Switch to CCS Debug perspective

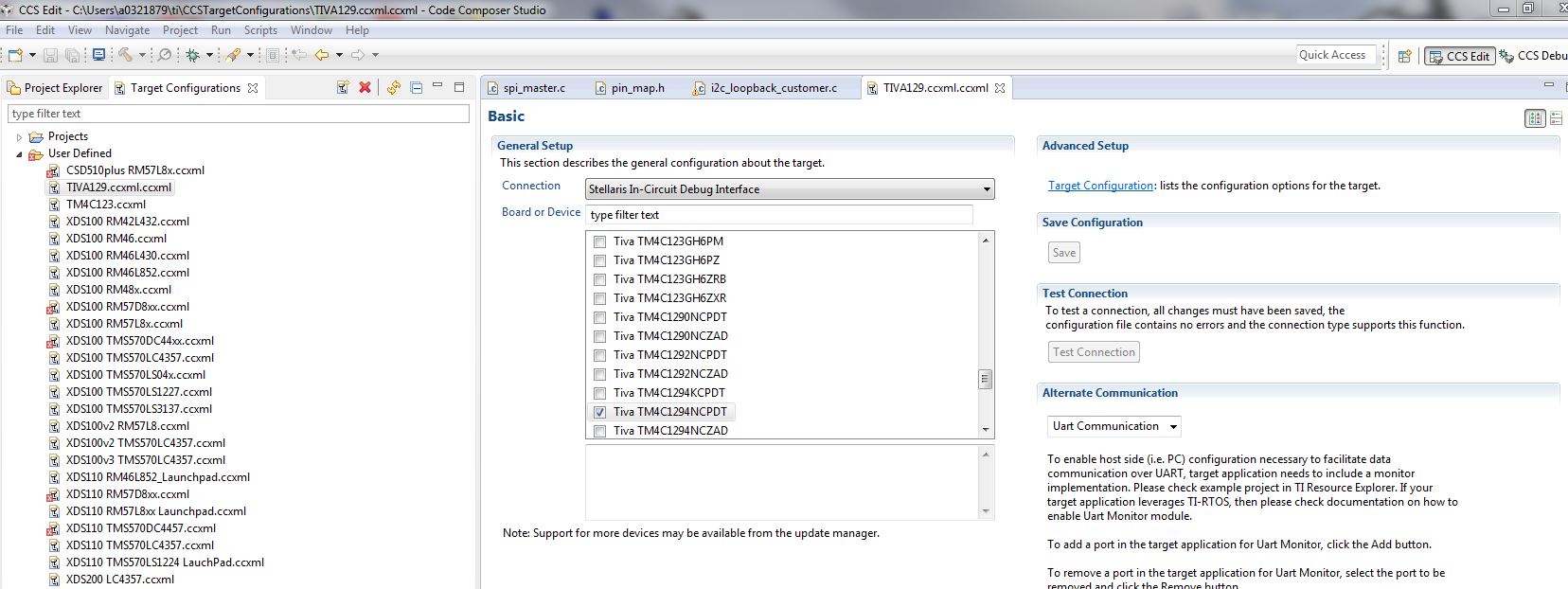pyautogui.click(x=1534, y=56)
